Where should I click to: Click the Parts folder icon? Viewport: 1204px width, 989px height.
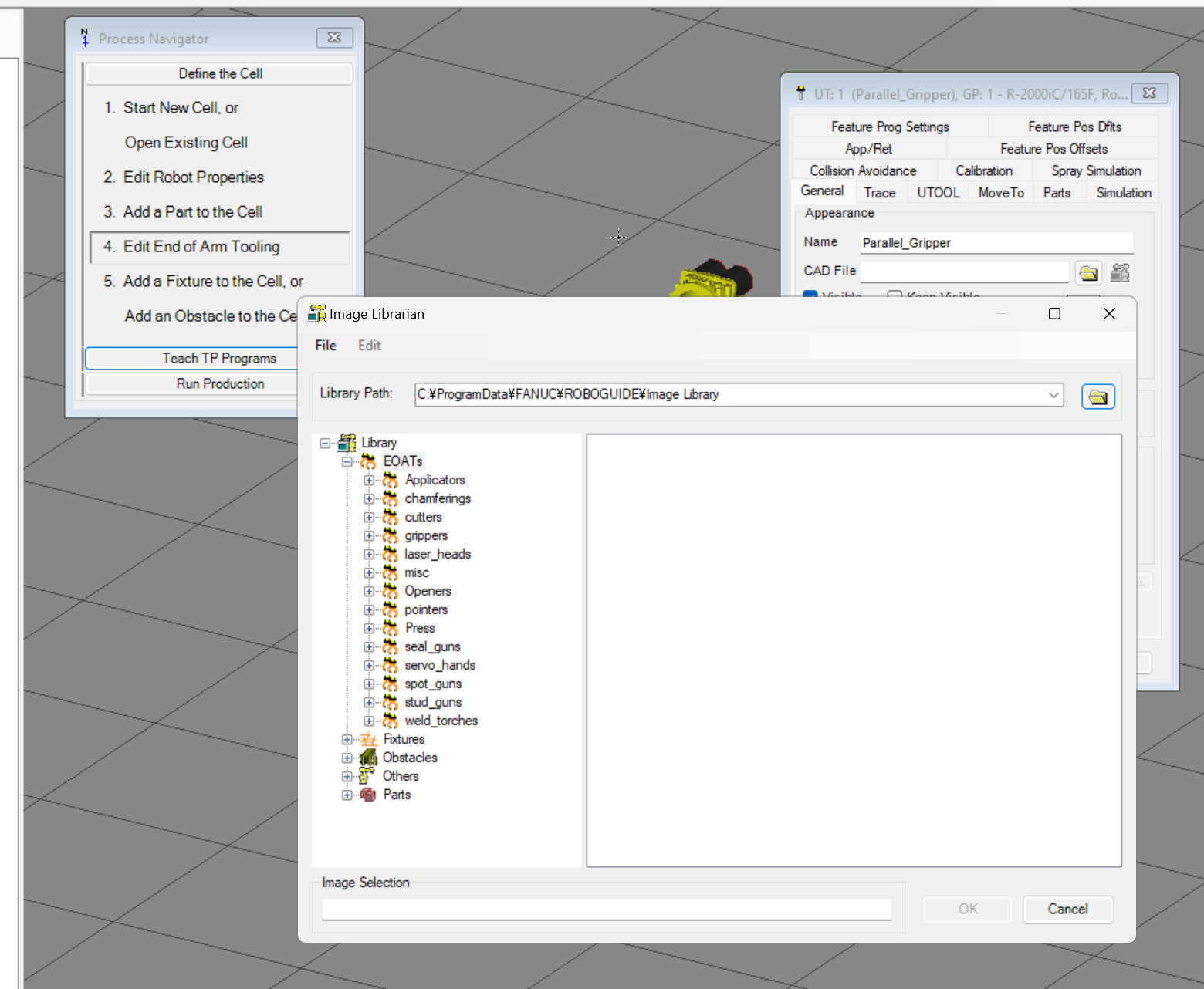click(368, 795)
